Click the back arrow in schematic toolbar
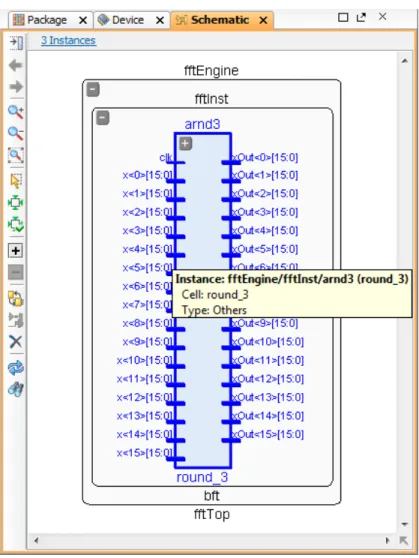 pyautogui.click(x=16, y=65)
